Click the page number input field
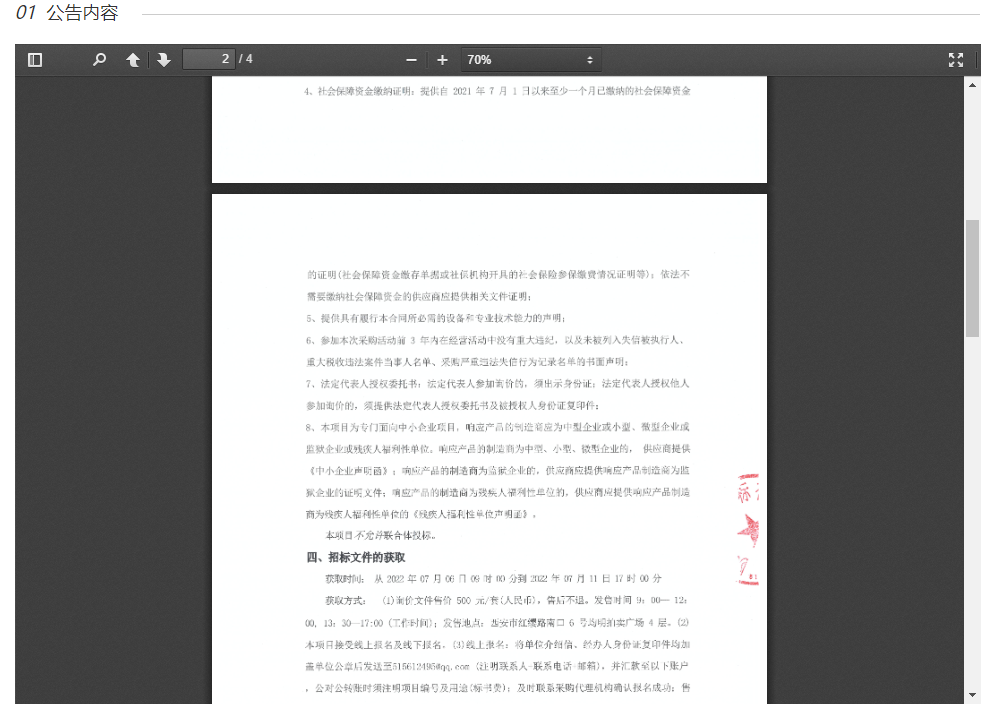Viewport: 981px width, 706px height. pos(208,60)
